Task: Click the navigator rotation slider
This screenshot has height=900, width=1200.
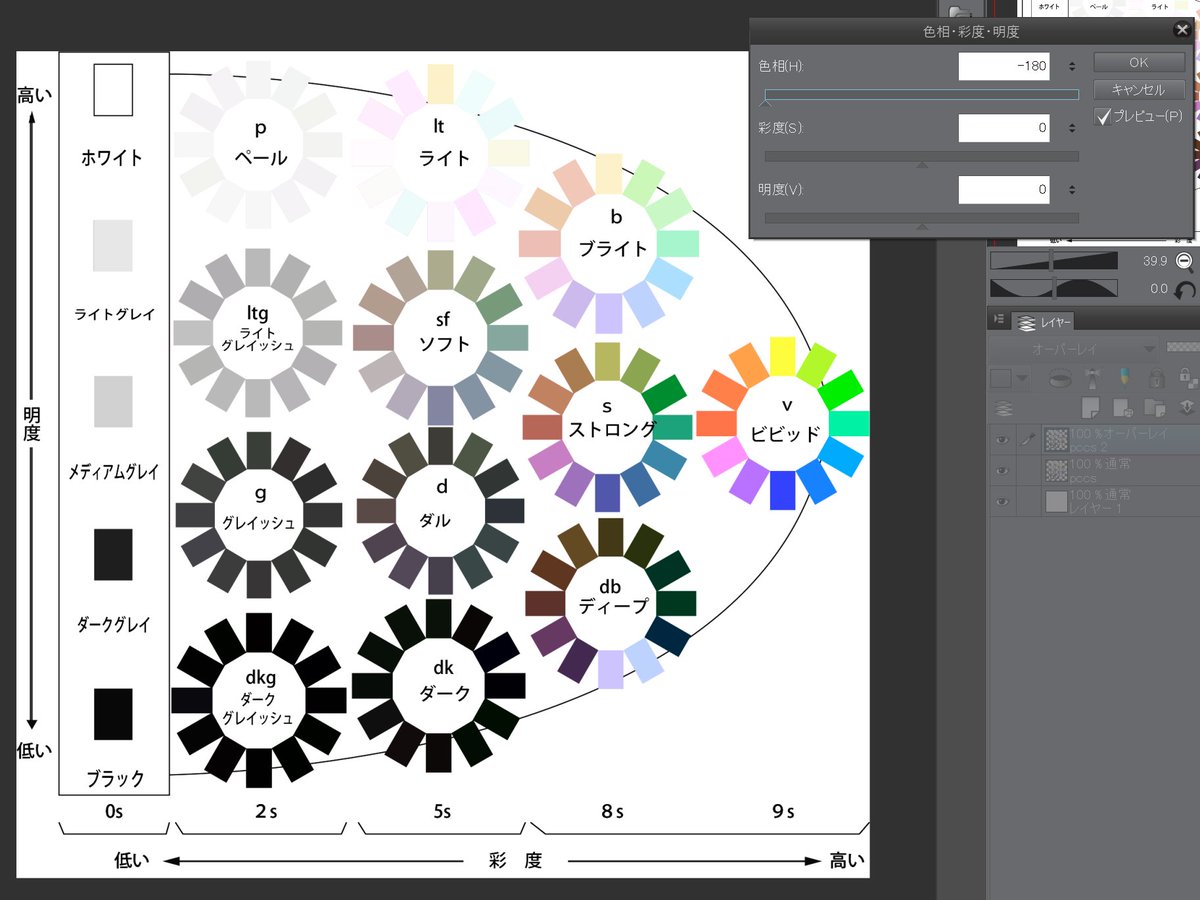Action: [x=1053, y=288]
